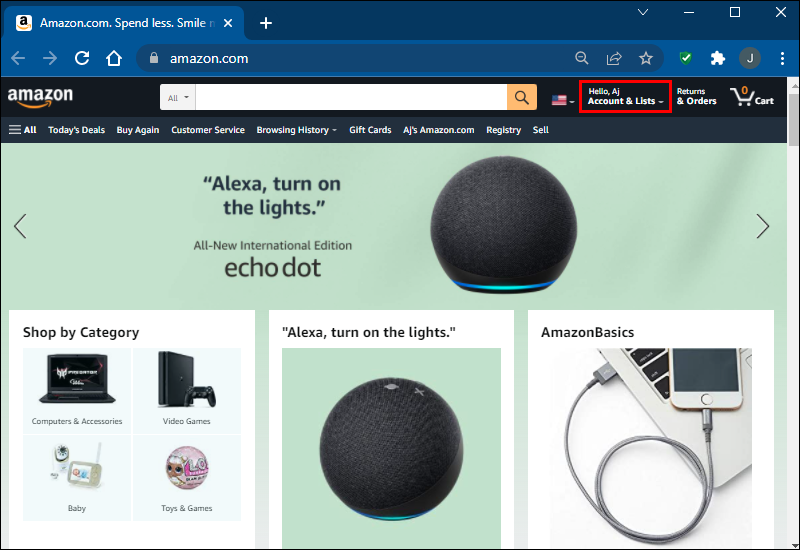This screenshot has width=800, height=550.
Task: Open search category All dropdown
Action: (178, 97)
